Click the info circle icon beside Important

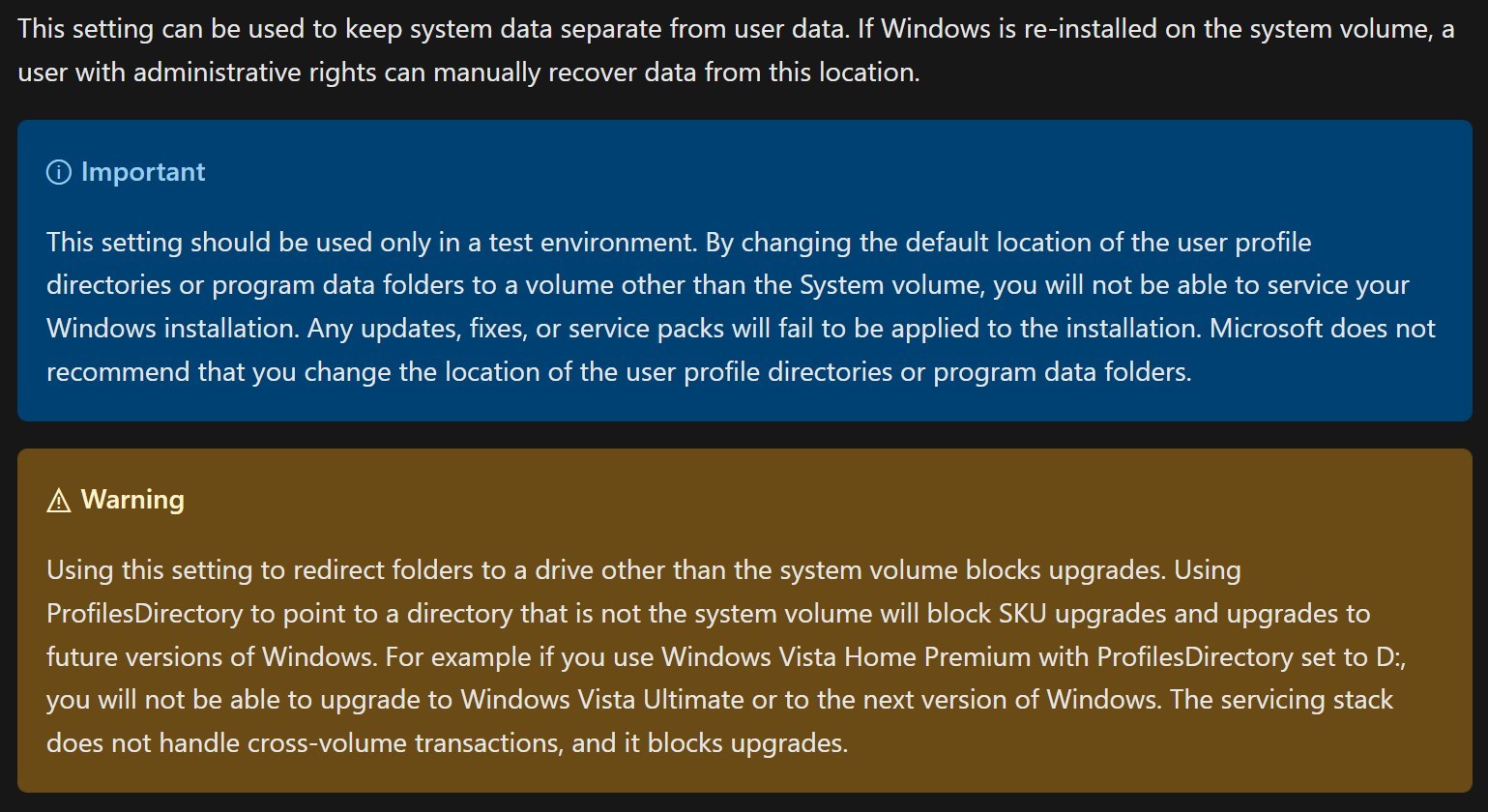coord(59,172)
